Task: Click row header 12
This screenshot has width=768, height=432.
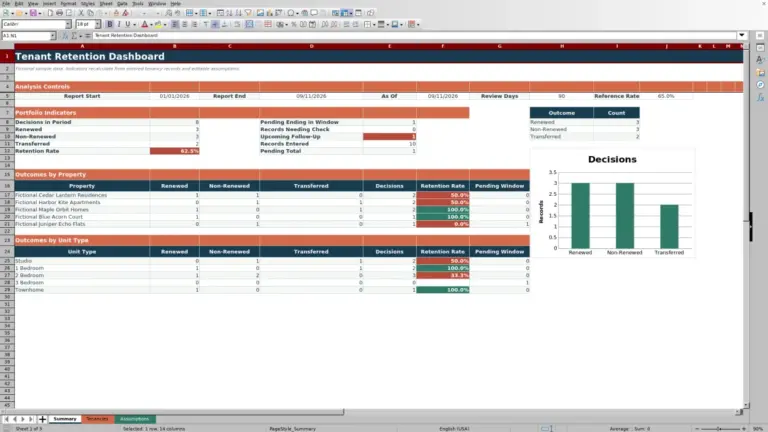Action: tap(7, 151)
